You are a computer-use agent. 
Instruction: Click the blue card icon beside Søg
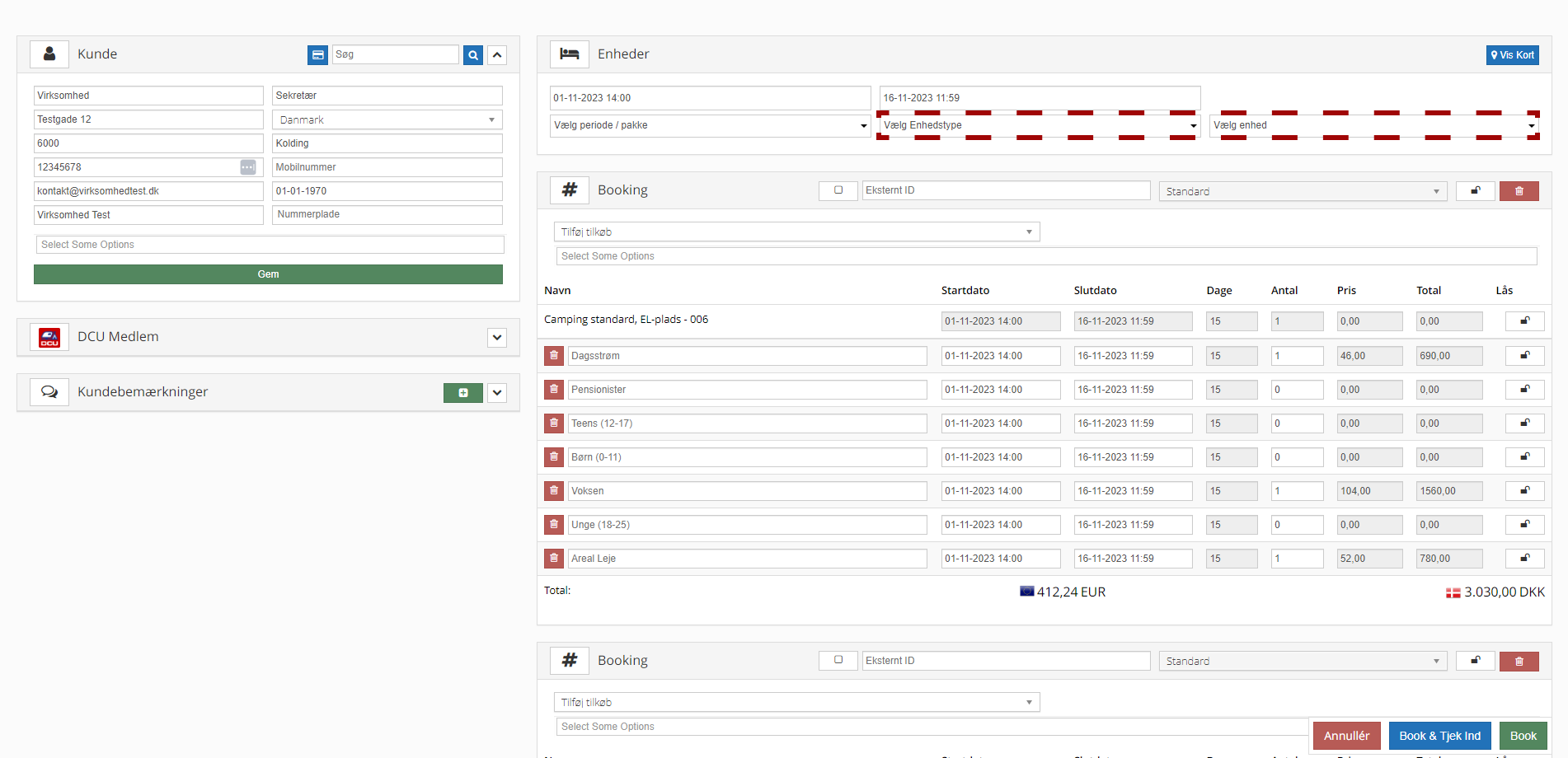317,55
